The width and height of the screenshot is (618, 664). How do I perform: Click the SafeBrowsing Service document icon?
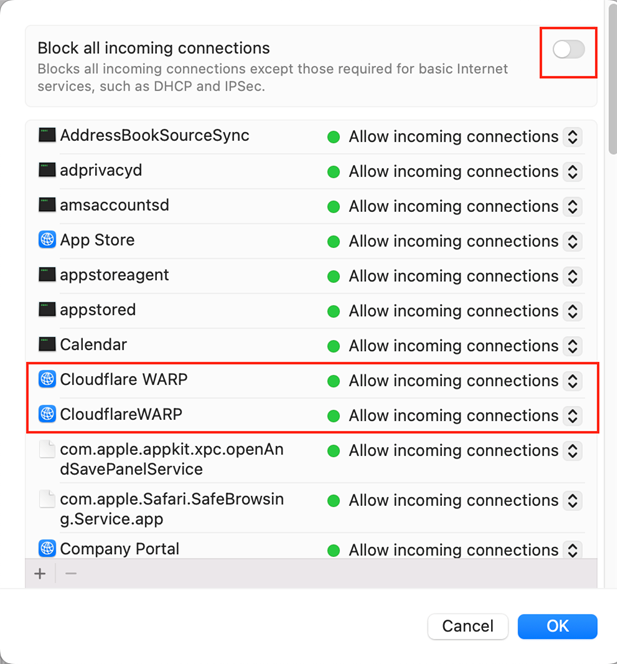(47, 499)
